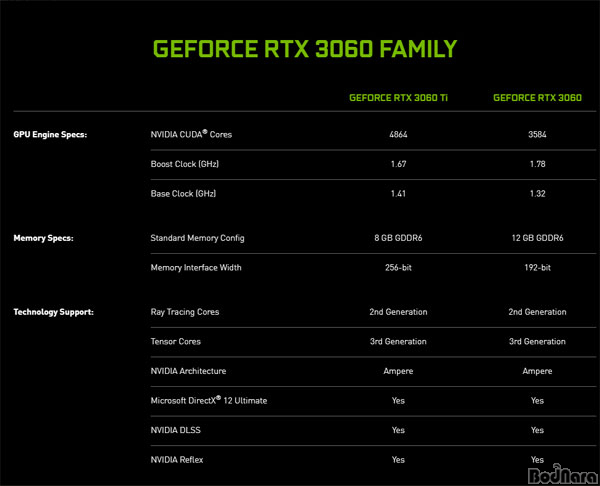600x486 pixels.
Task: Click the 12 GB GDDR6 value
Action: [538, 238]
